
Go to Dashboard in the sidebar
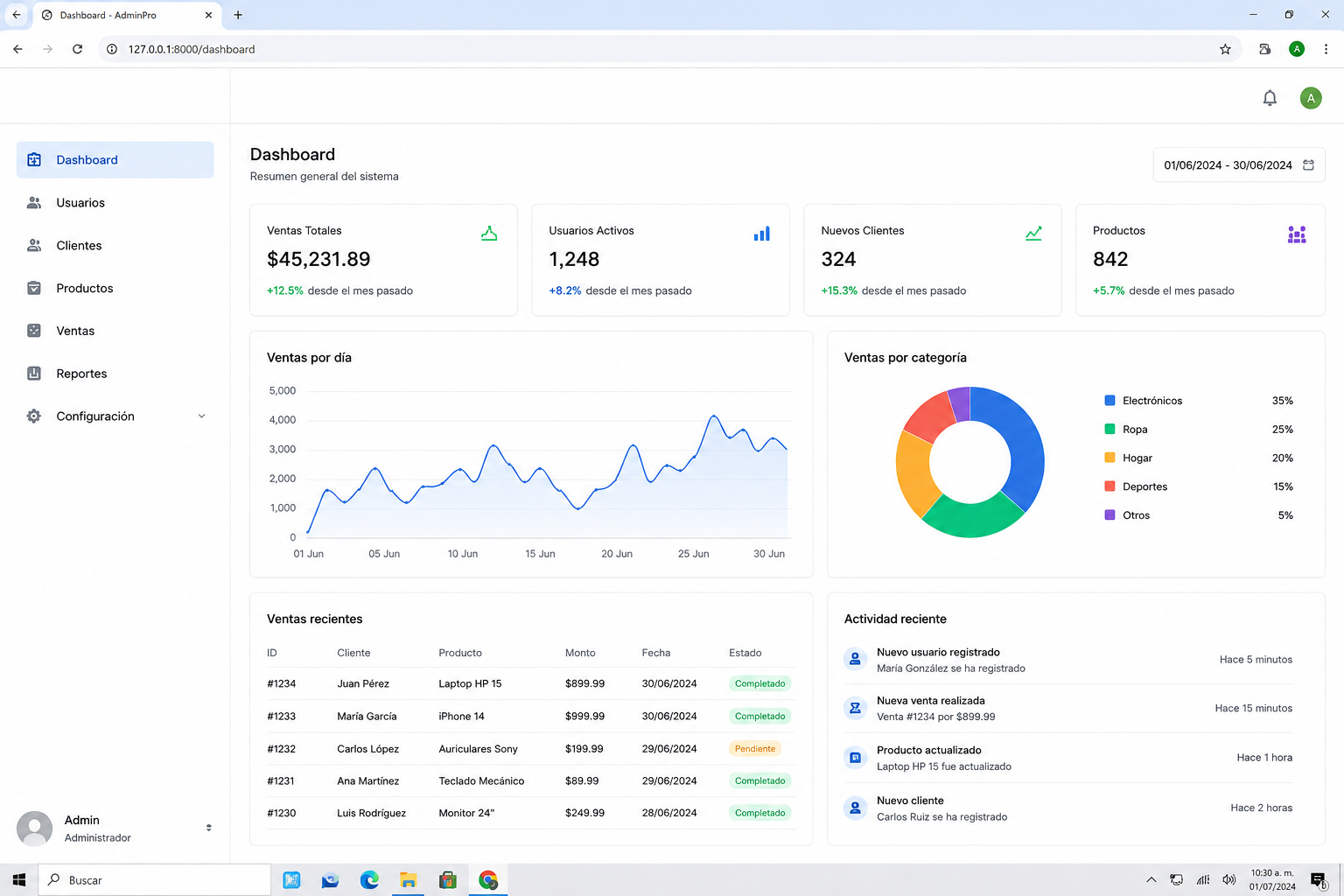[x=115, y=160]
